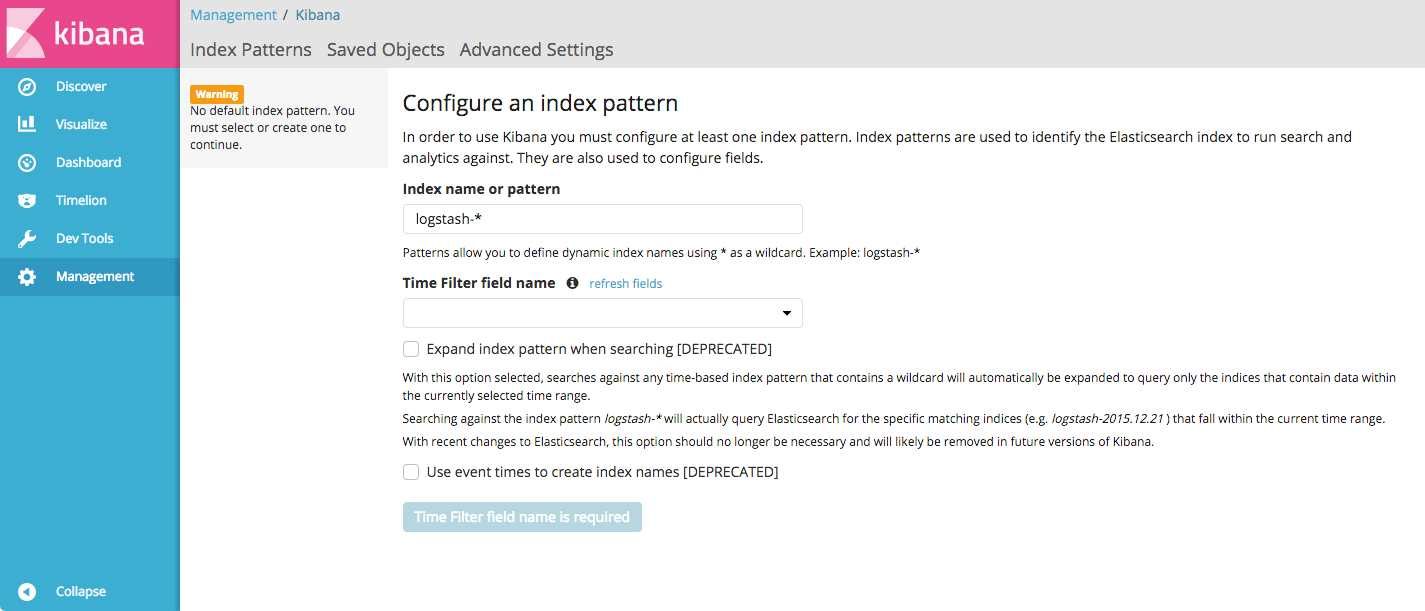
Task: Switch to the Saved Objects tab
Action: point(385,49)
